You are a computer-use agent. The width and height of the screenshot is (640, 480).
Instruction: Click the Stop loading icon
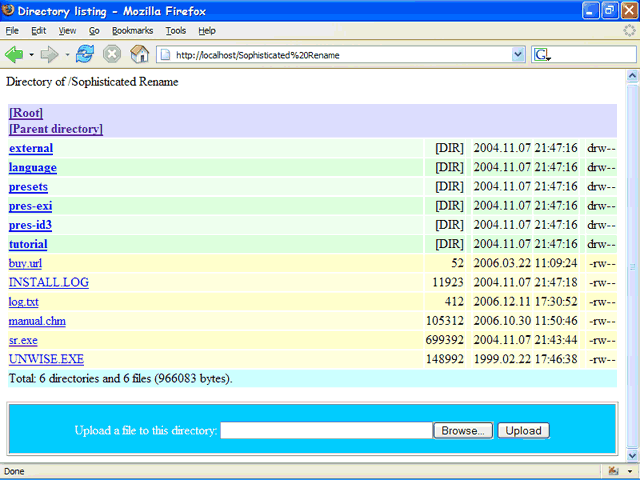112,54
